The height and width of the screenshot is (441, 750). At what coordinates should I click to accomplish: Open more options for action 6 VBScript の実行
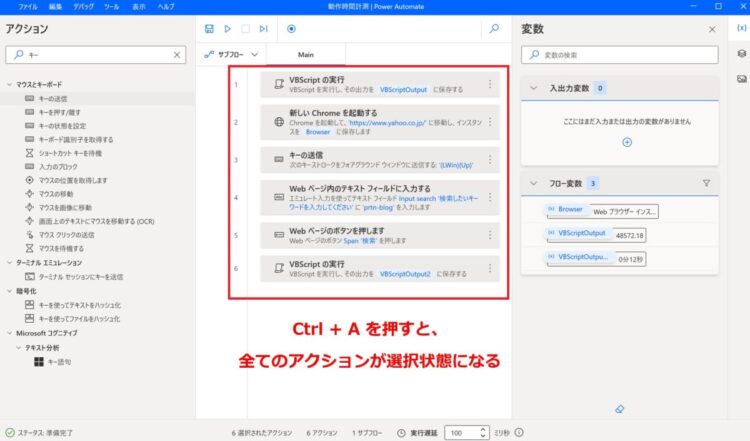click(490, 268)
